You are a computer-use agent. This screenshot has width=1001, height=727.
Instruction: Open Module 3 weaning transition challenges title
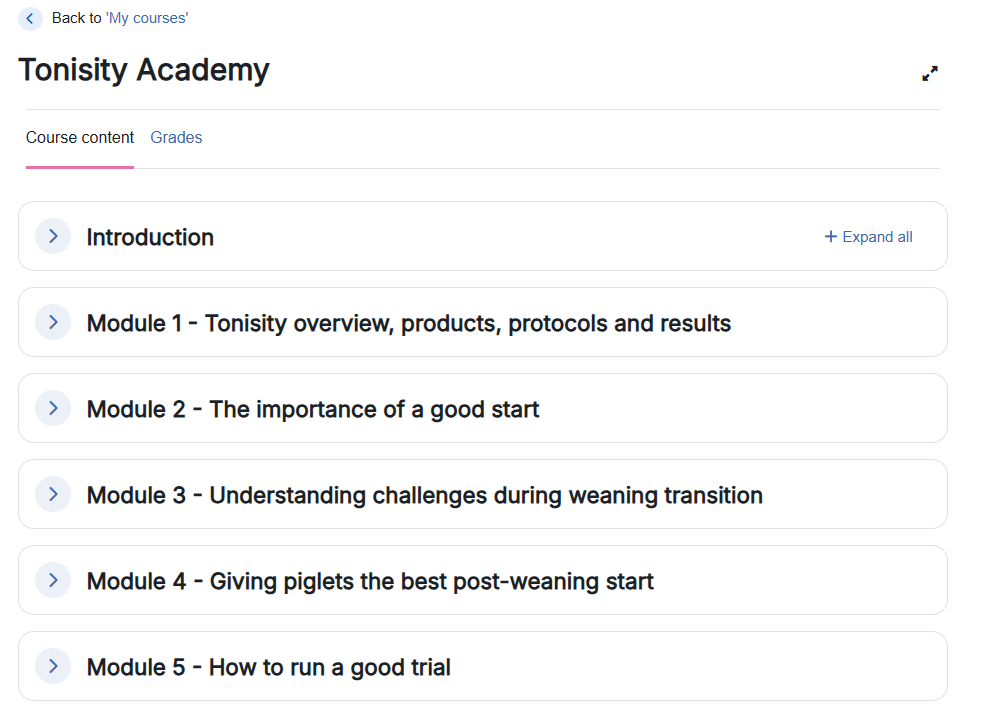(424, 495)
